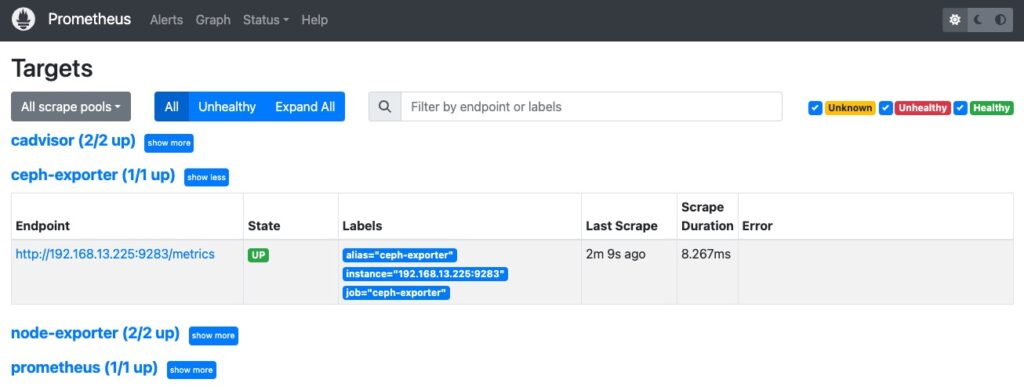Open the cadvisor (2/2 up) heading link
The width and height of the screenshot is (1024, 390).
pyautogui.click(x=73, y=141)
